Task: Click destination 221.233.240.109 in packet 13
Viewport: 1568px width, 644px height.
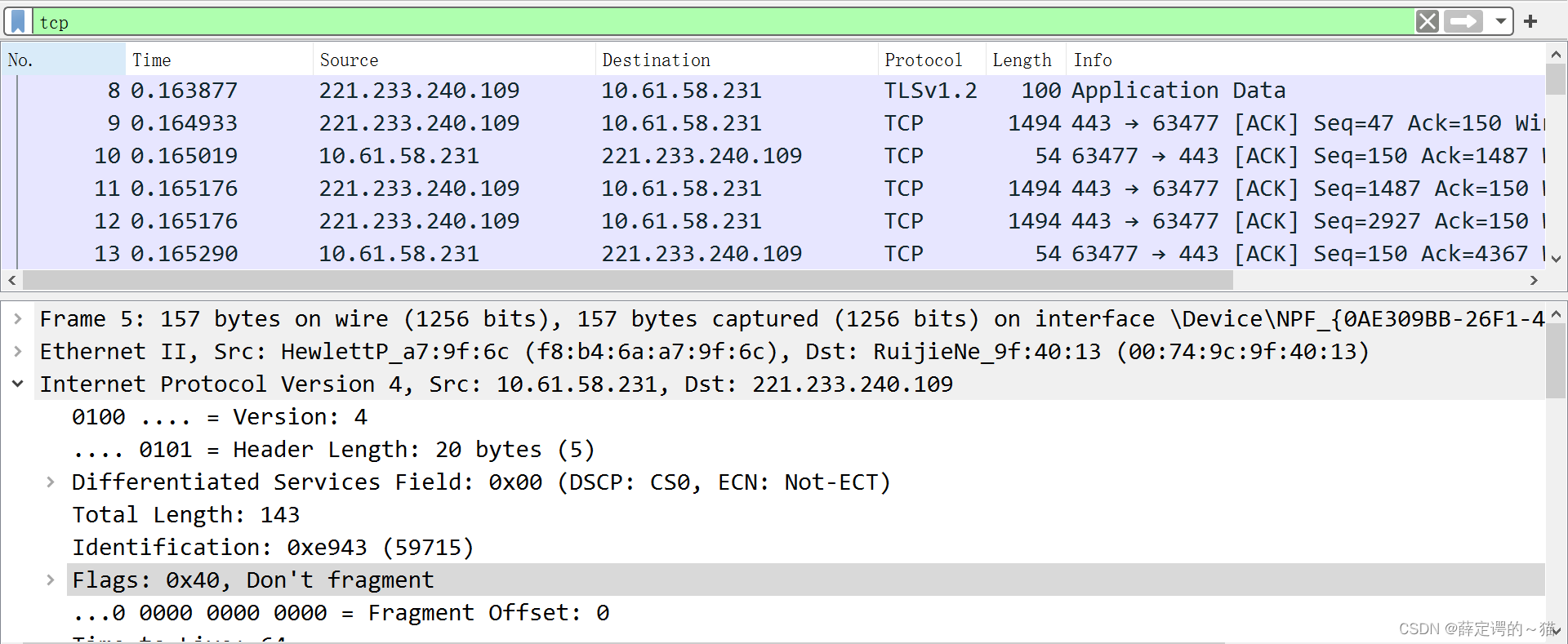Action: [x=702, y=254]
